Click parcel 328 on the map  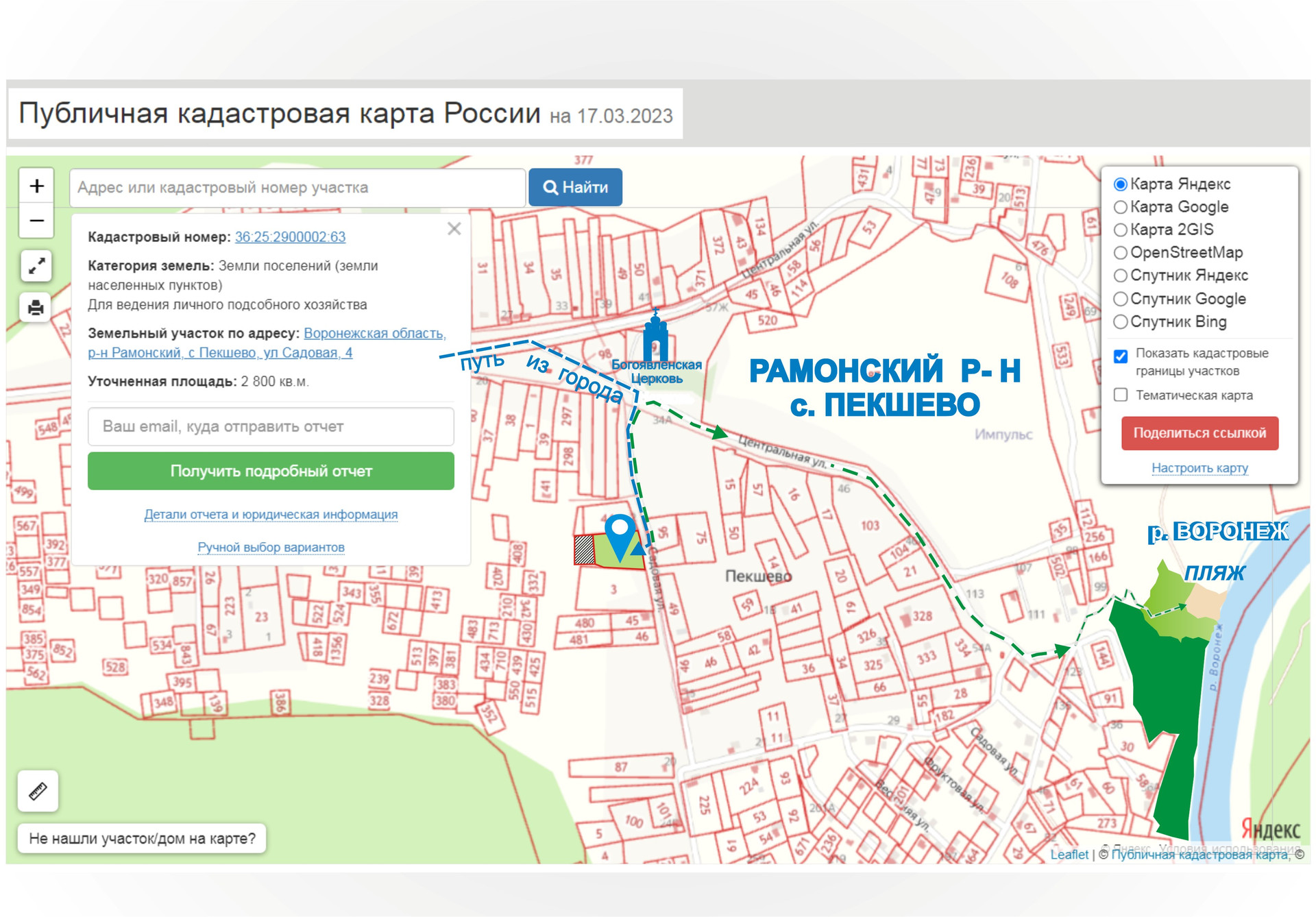(922, 615)
